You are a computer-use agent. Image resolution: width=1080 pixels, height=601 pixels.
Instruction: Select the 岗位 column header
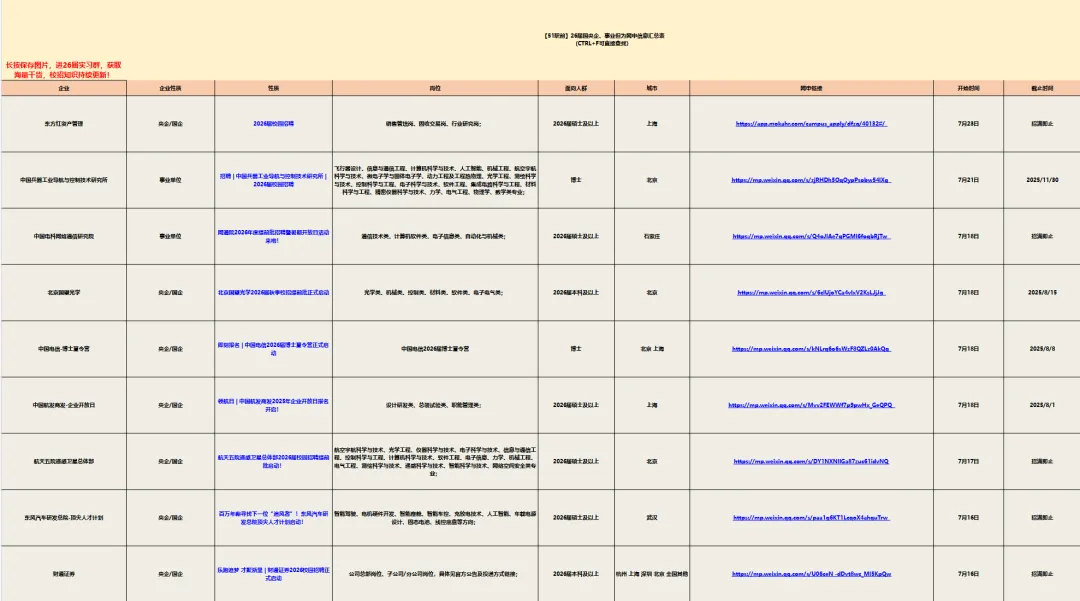pyautogui.click(x=435, y=88)
